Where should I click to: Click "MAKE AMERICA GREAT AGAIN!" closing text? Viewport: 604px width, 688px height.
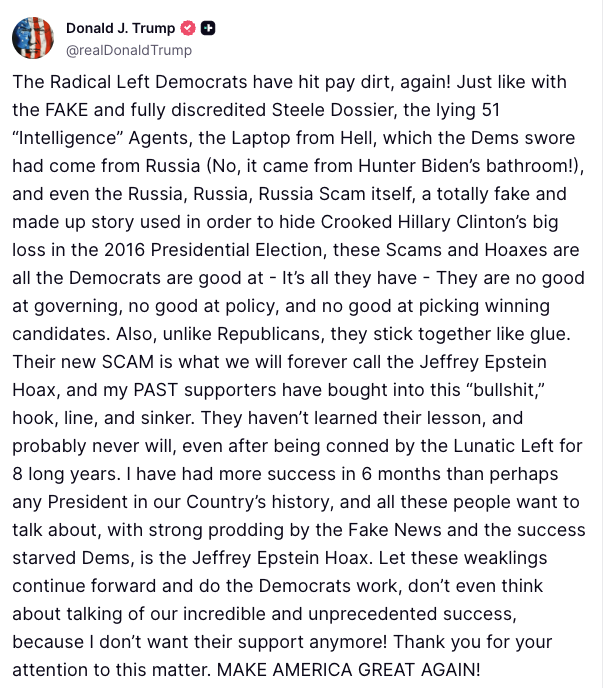pyautogui.click(x=349, y=670)
